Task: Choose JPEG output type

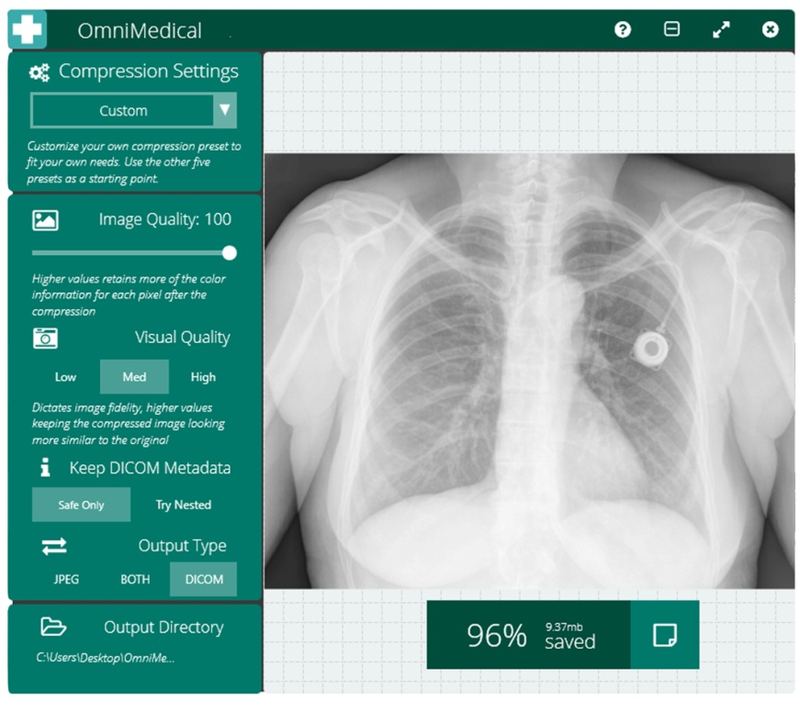Action: click(66, 579)
